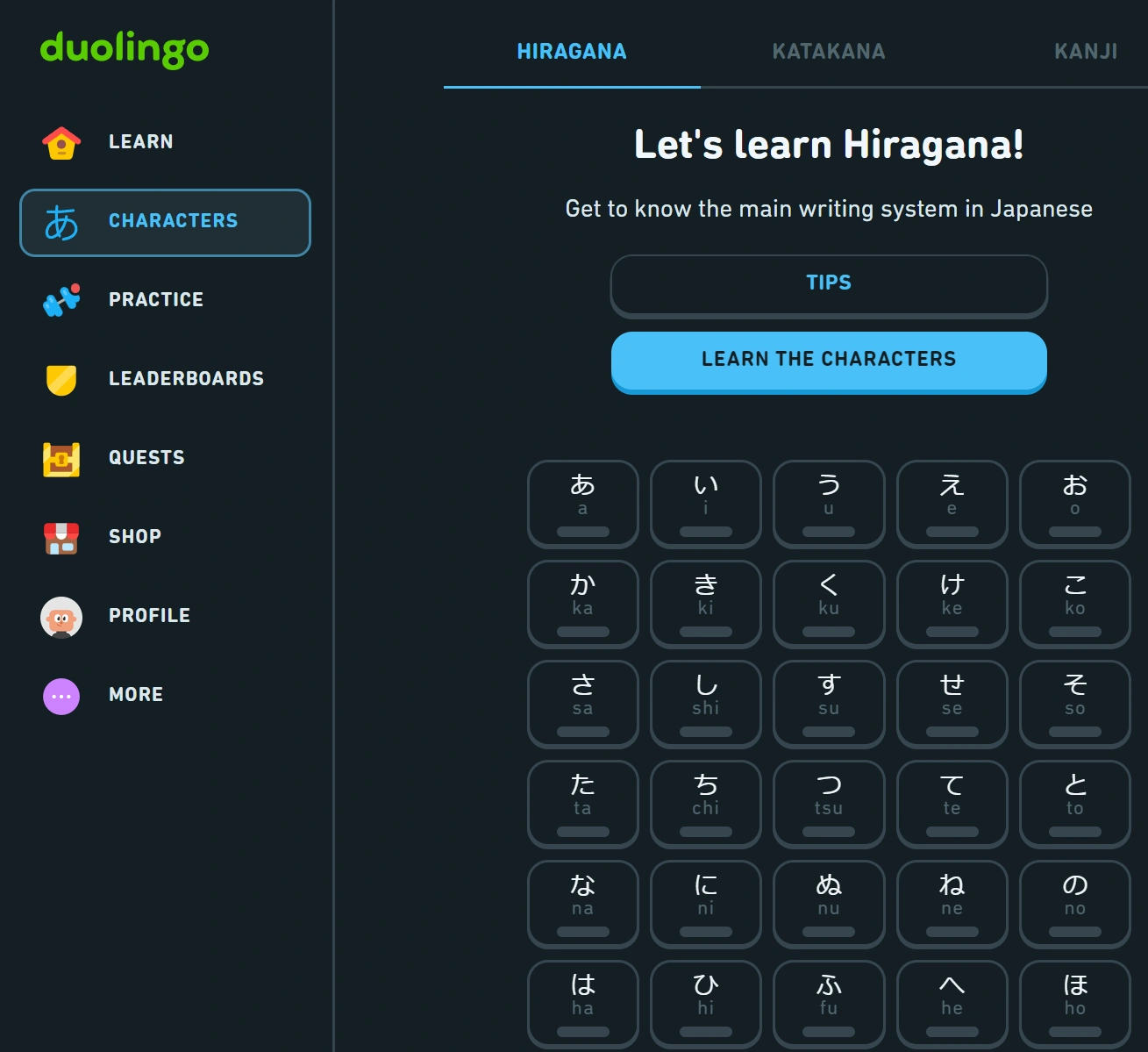Select the の (no) character card

pyautogui.click(x=1075, y=904)
